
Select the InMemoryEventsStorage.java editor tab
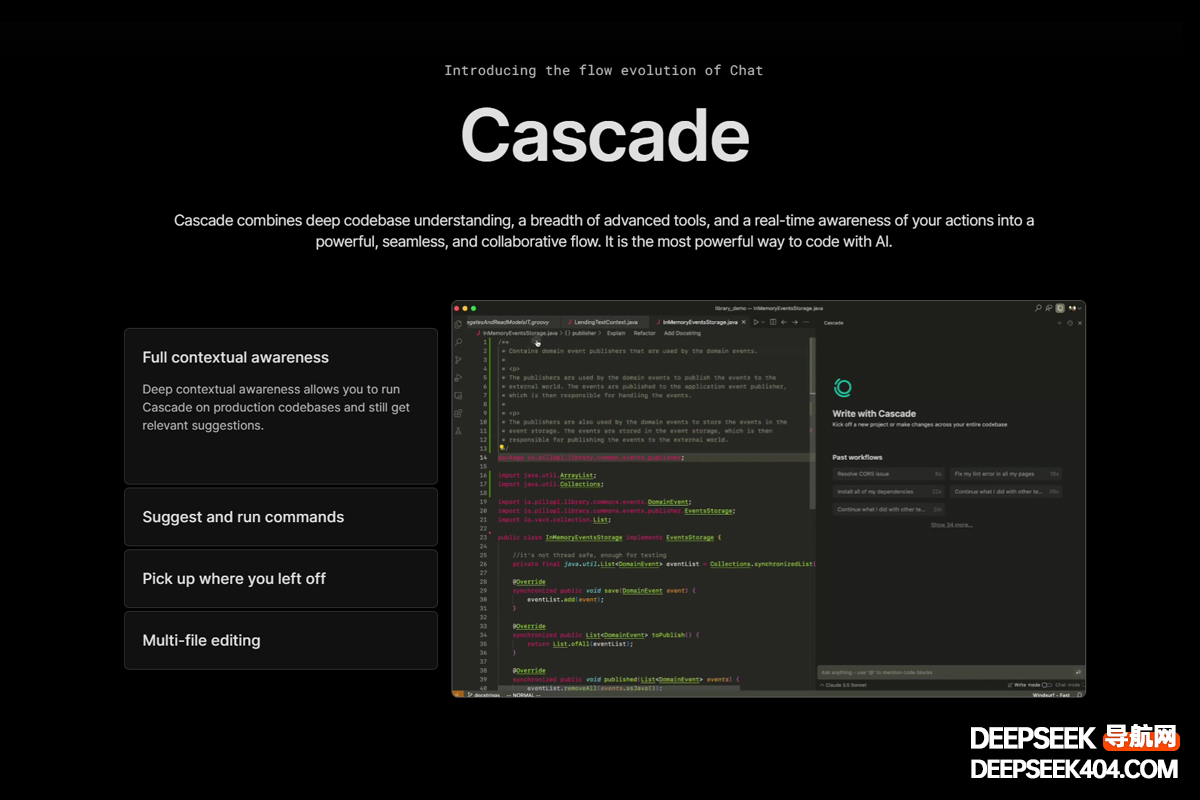click(x=700, y=322)
